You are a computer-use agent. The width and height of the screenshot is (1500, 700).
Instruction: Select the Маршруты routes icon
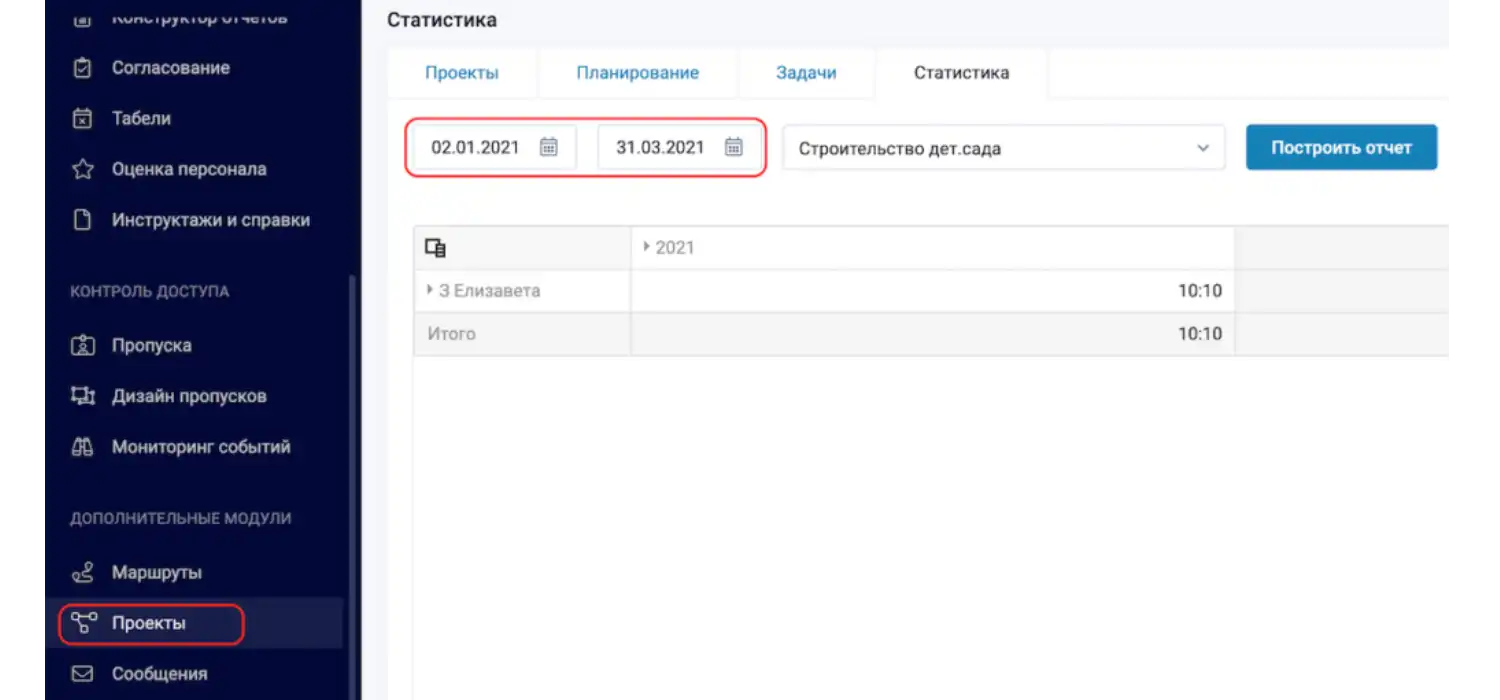pyautogui.click(x=83, y=572)
